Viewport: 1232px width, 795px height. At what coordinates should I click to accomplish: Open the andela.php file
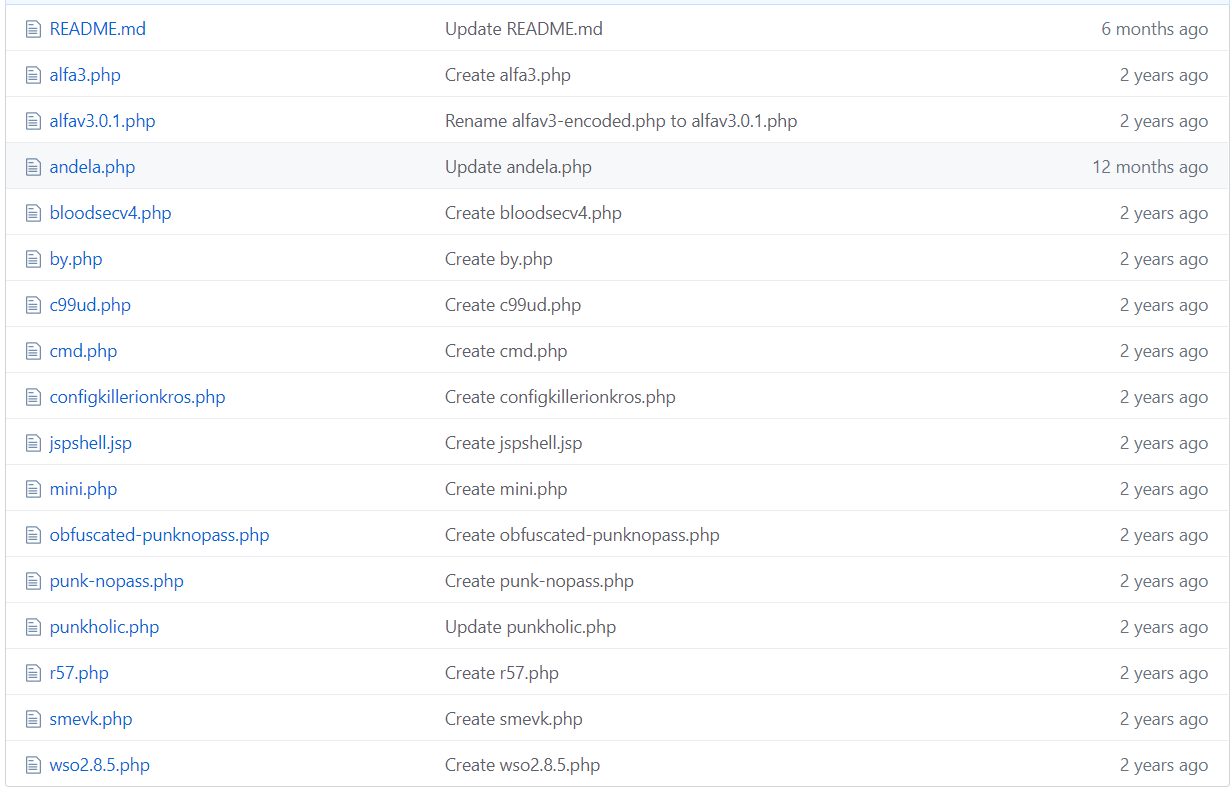[x=92, y=167]
